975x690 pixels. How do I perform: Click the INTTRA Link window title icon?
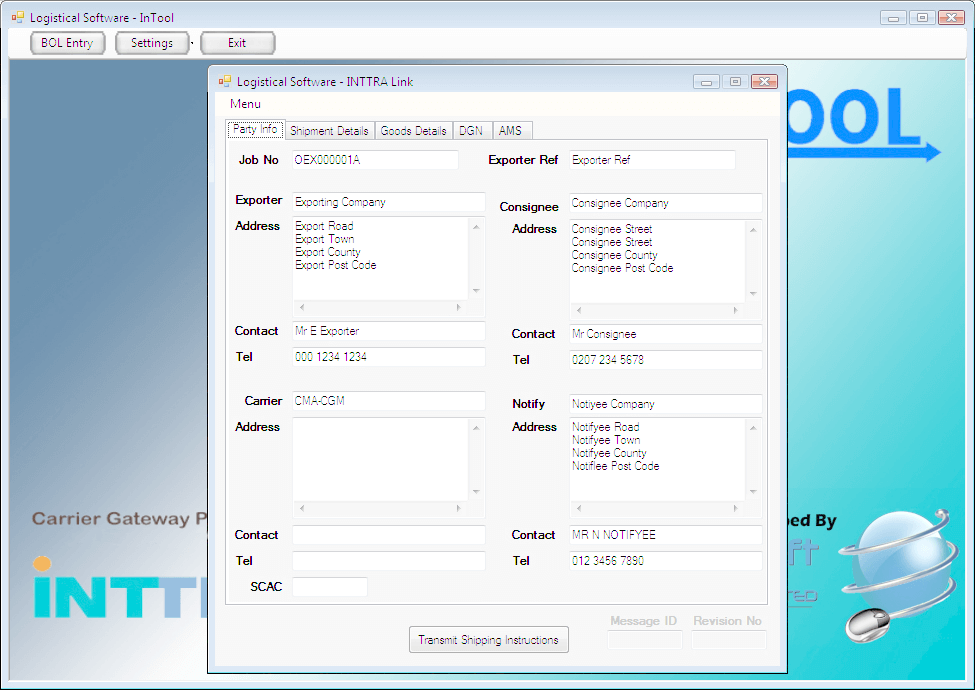pos(224,81)
